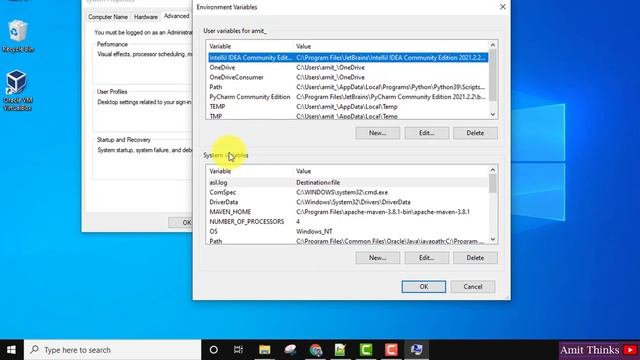Select IntelliJ IDEA Community Edition user variable
Screen dimensions: 640x360
point(348,58)
